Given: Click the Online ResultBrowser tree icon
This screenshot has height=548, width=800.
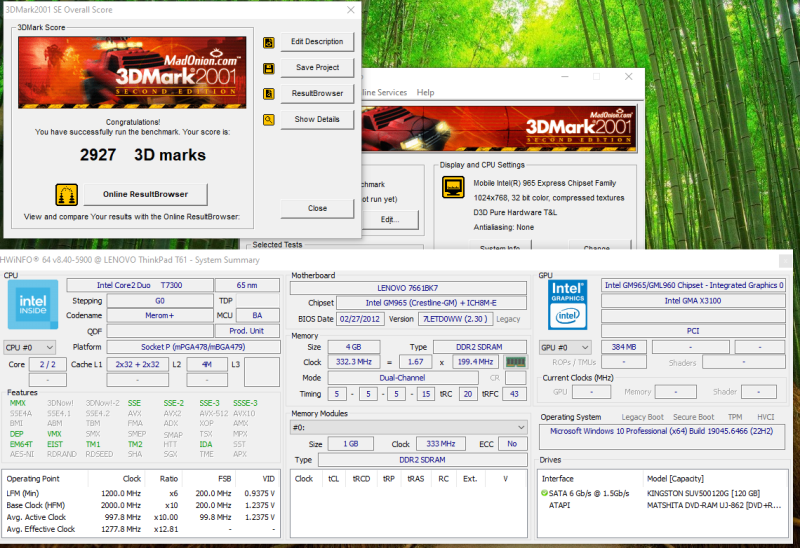Looking at the screenshot, I should [66, 194].
